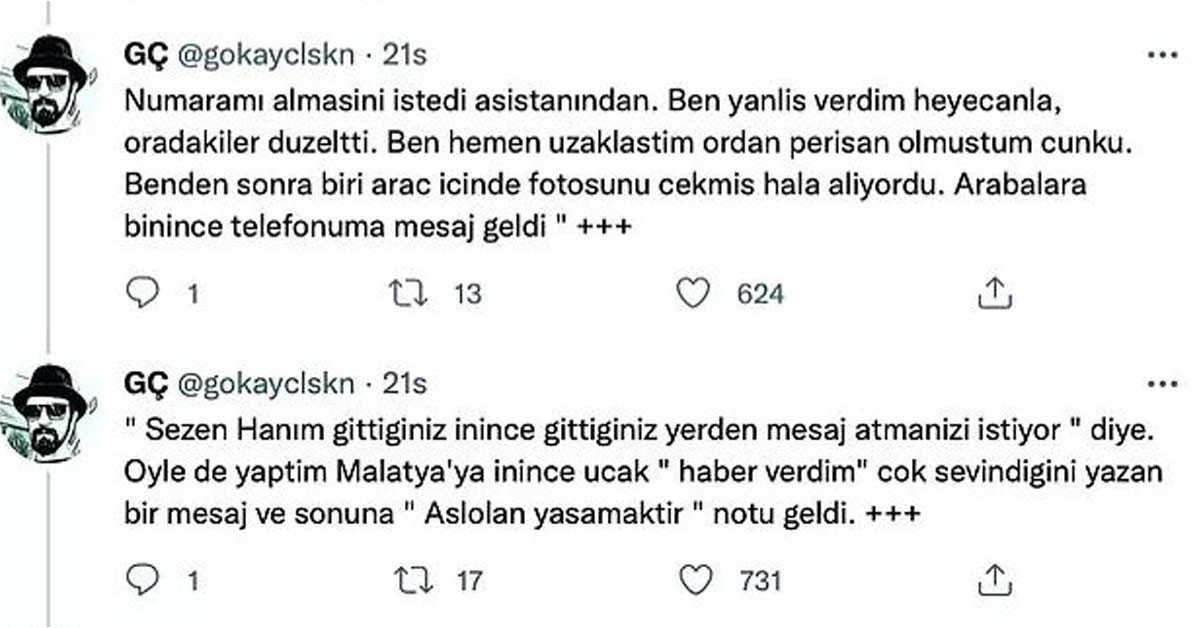Screen dimensions: 1200x628
Task: Like the tweet with 624 likes
Action: [x=692, y=293]
